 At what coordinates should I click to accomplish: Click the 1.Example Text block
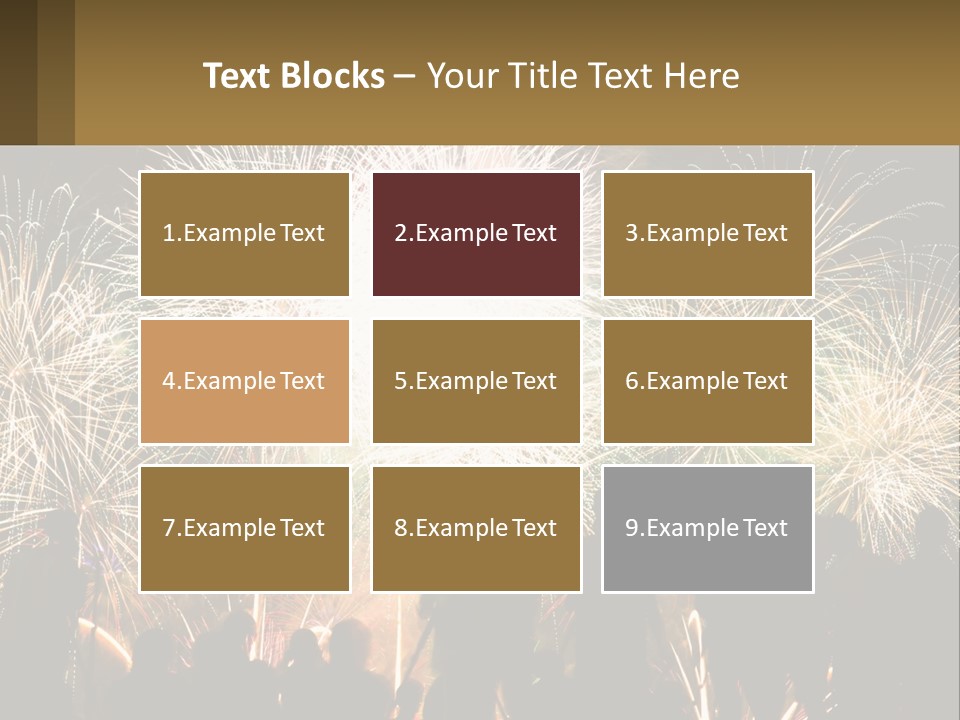(244, 234)
